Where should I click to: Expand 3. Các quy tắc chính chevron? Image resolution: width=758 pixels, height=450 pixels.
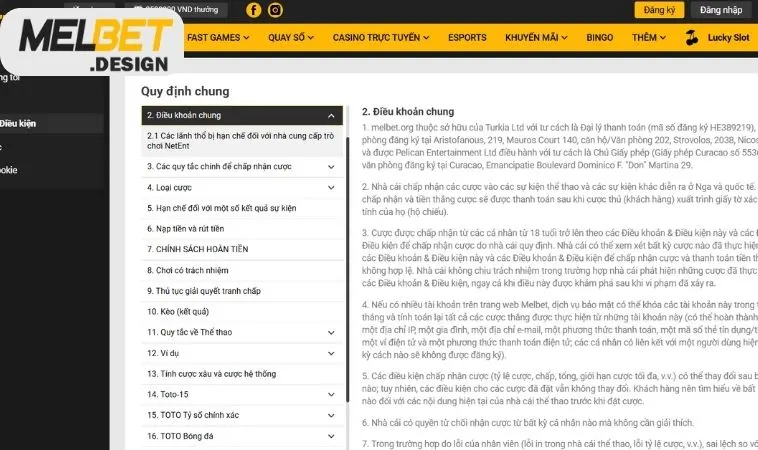pyautogui.click(x=331, y=167)
